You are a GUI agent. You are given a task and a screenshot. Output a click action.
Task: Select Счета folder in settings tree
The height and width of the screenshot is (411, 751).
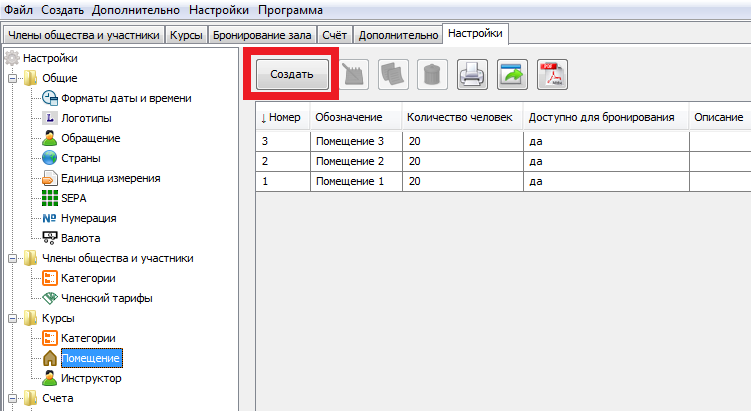[x=57, y=398]
